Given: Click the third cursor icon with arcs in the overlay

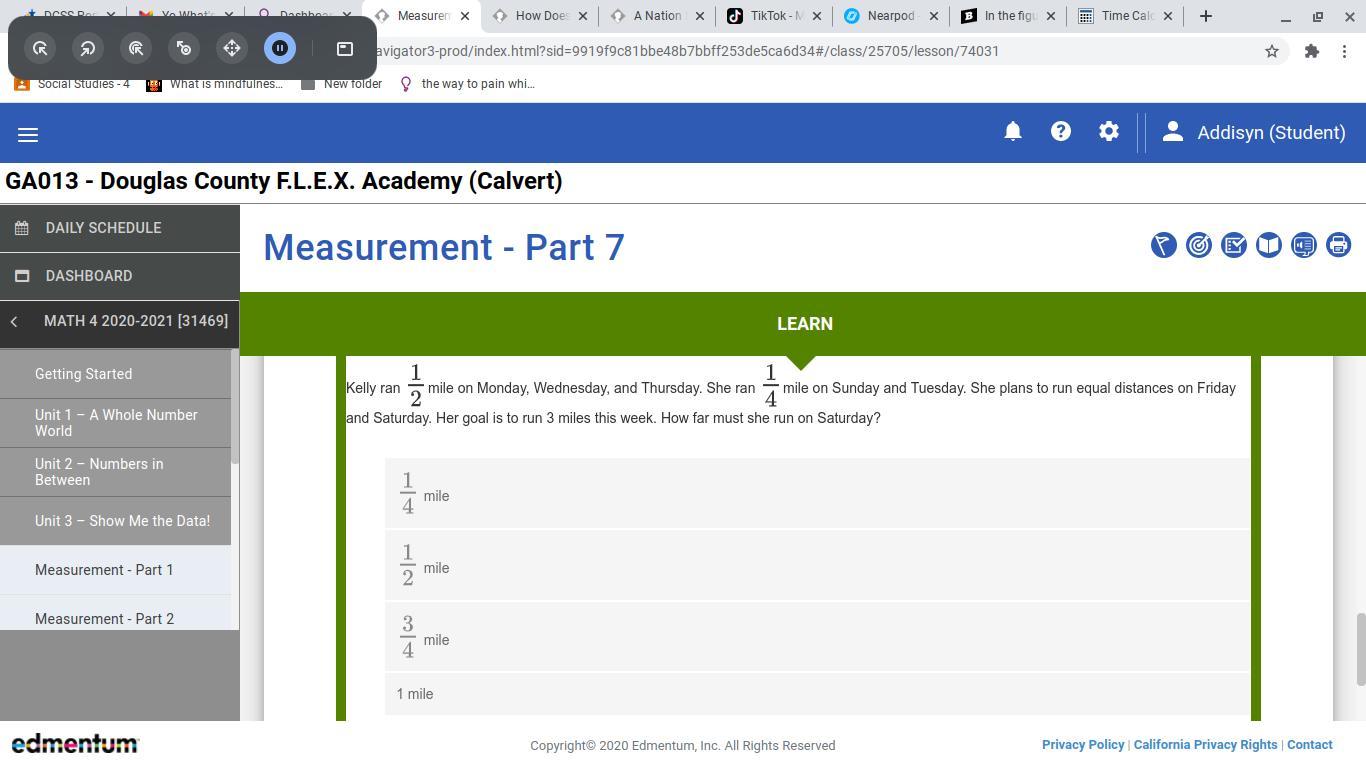Looking at the screenshot, I should tap(136, 48).
